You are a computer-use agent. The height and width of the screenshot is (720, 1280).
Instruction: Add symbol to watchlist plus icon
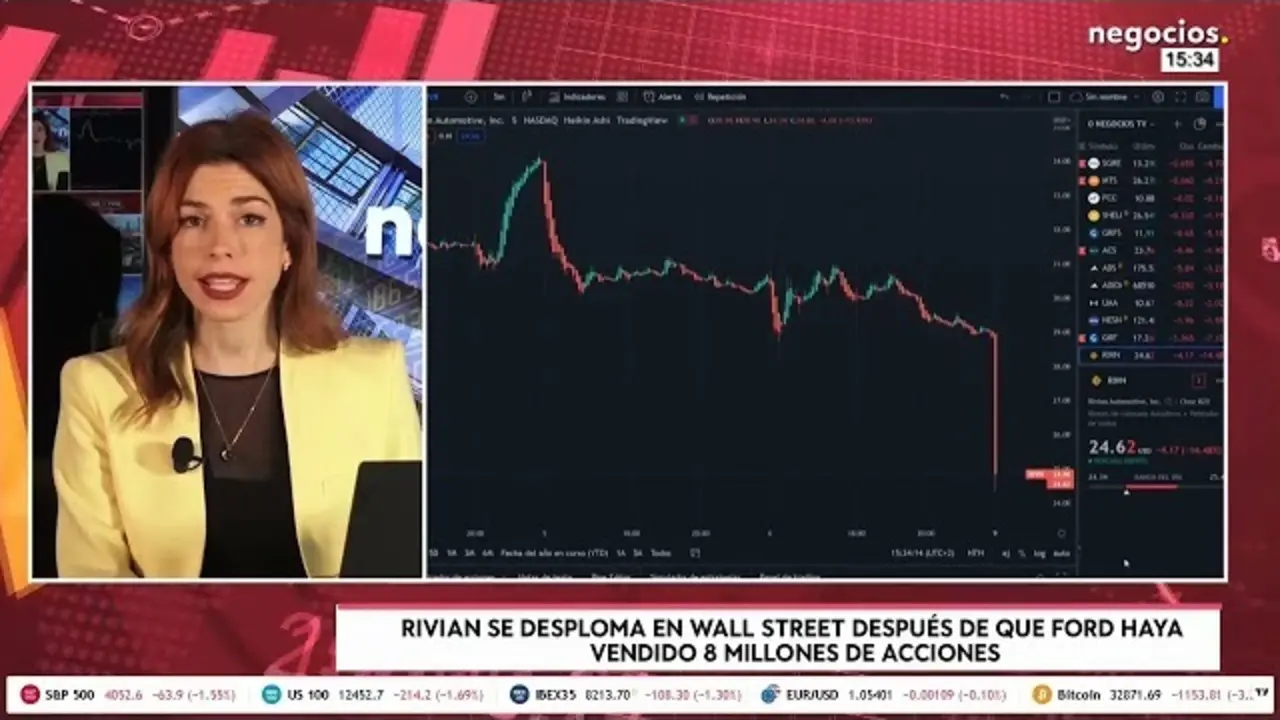pos(1177,124)
